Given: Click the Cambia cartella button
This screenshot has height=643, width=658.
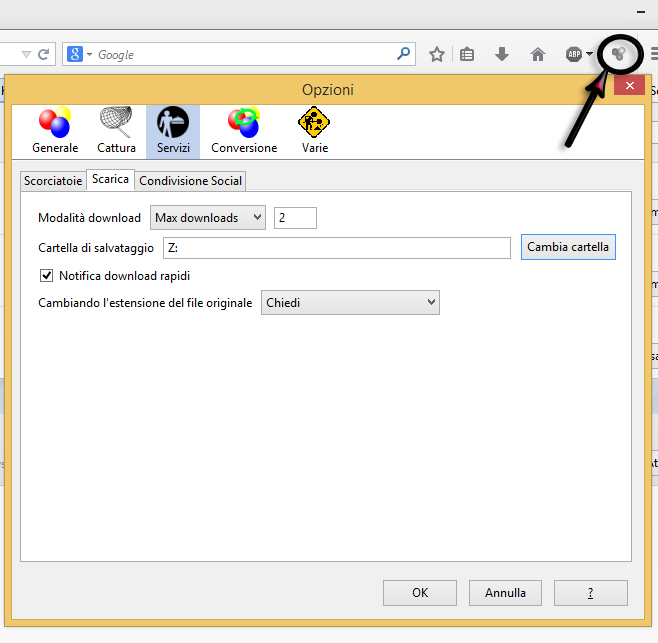Looking at the screenshot, I should 568,247.
